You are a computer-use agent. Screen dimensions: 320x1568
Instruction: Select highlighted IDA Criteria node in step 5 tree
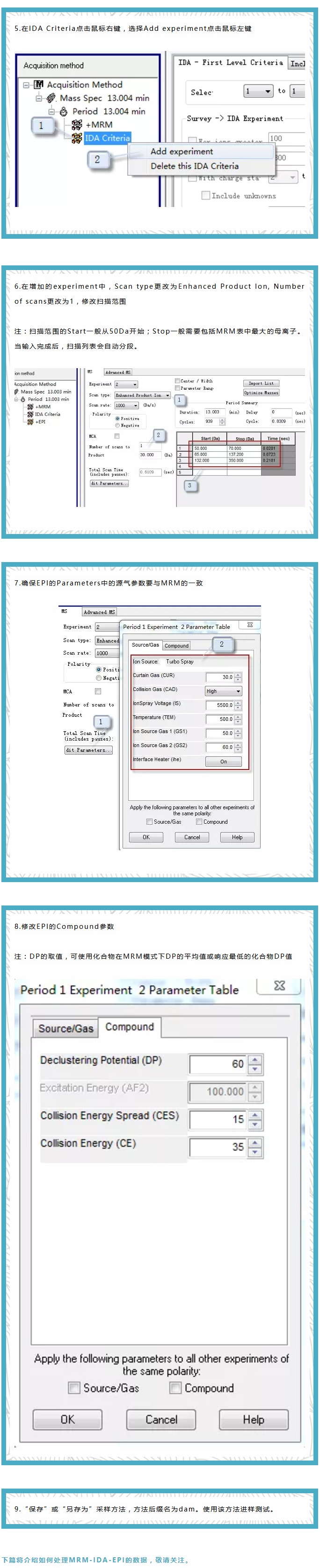coord(107,138)
